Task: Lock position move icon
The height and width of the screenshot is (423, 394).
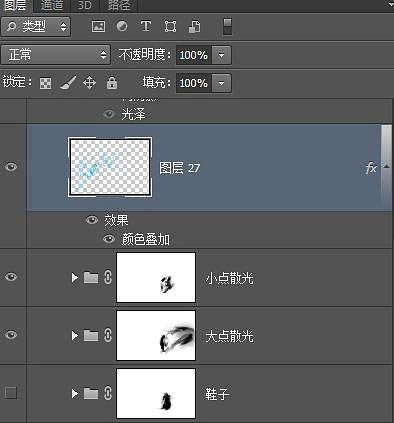Action: pos(89,83)
